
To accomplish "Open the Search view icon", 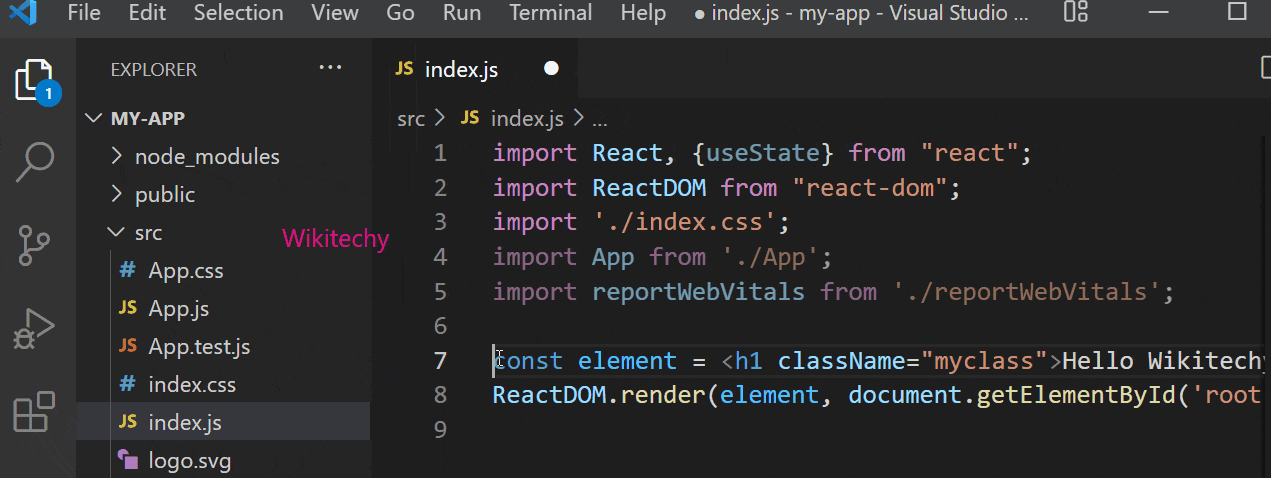I will tap(35, 161).
